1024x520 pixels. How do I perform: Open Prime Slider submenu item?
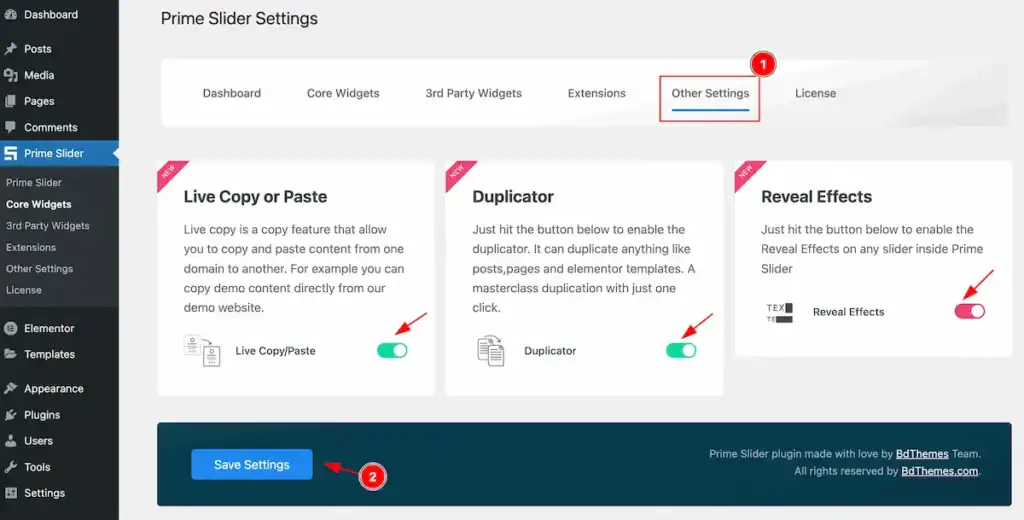click(34, 182)
